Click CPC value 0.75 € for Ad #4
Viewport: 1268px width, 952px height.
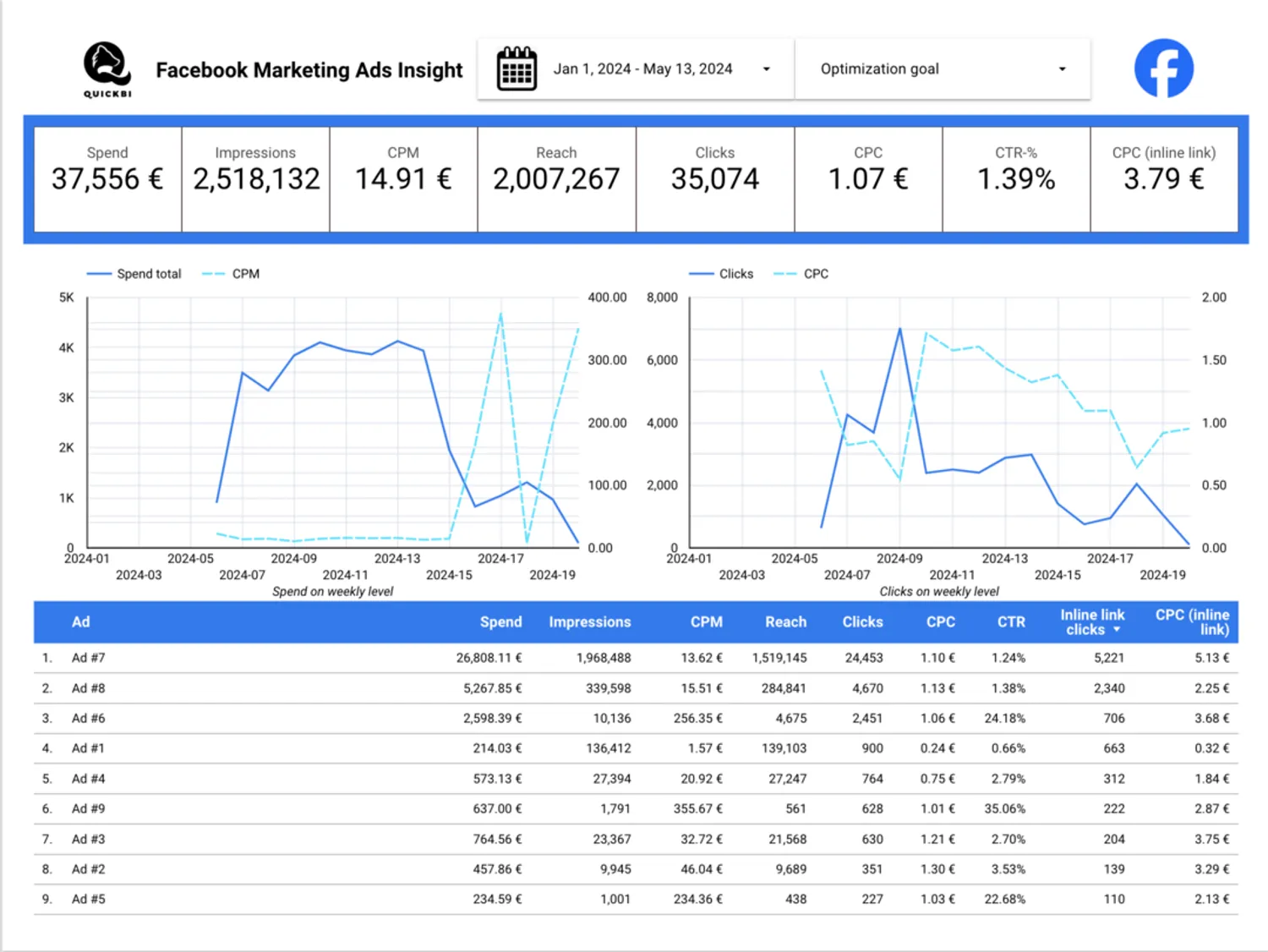937,779
